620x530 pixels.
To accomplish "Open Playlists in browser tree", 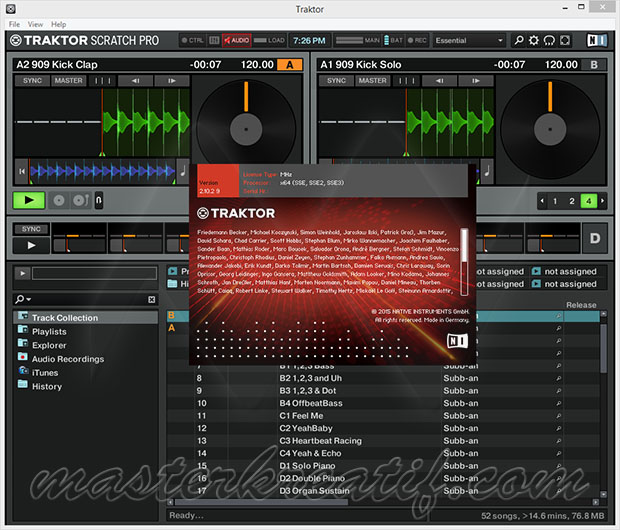I will [49, 332].
